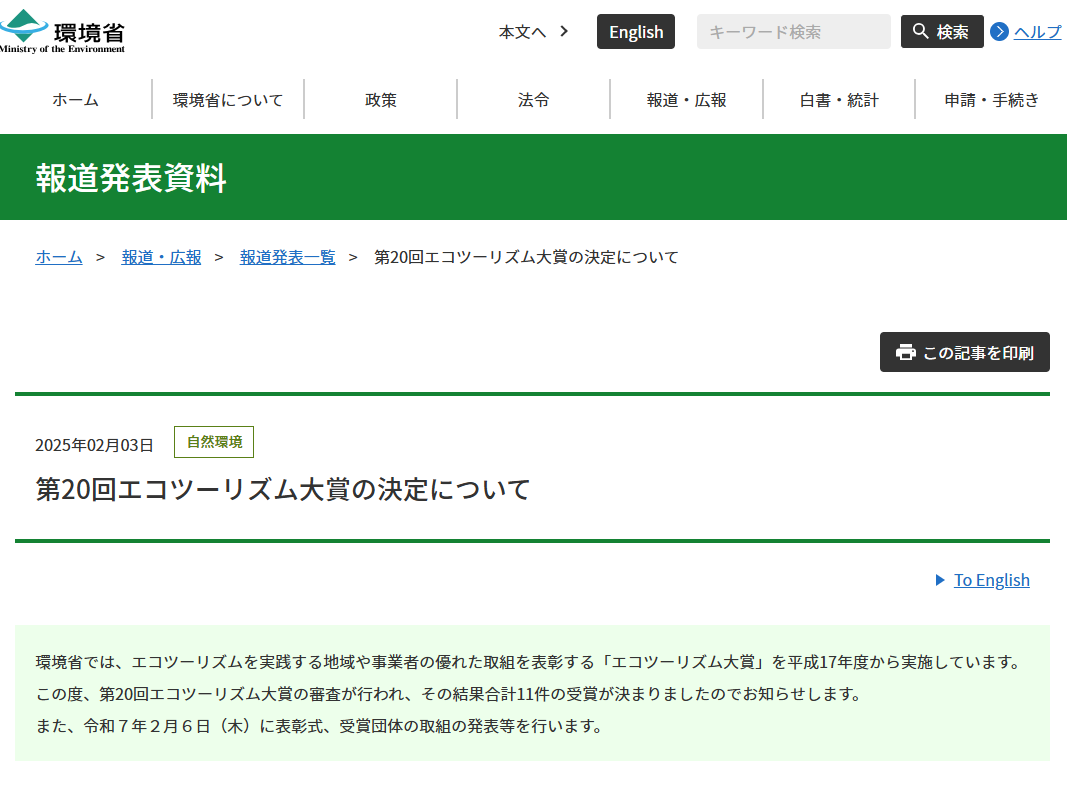Open the 法令 navigation menu
The height and width of the screenshot is (812, 1067).
533,99
